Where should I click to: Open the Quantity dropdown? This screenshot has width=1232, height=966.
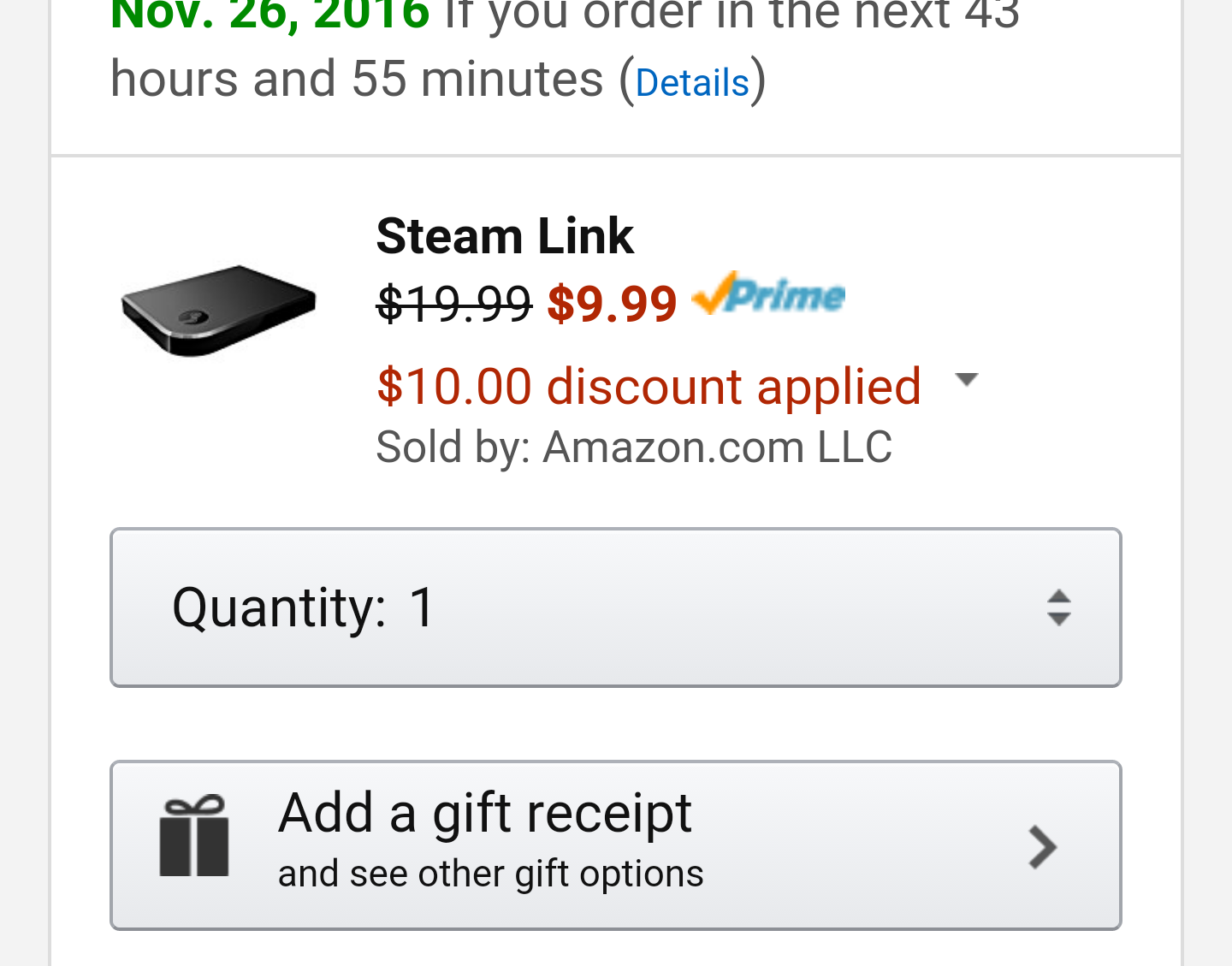615,607
